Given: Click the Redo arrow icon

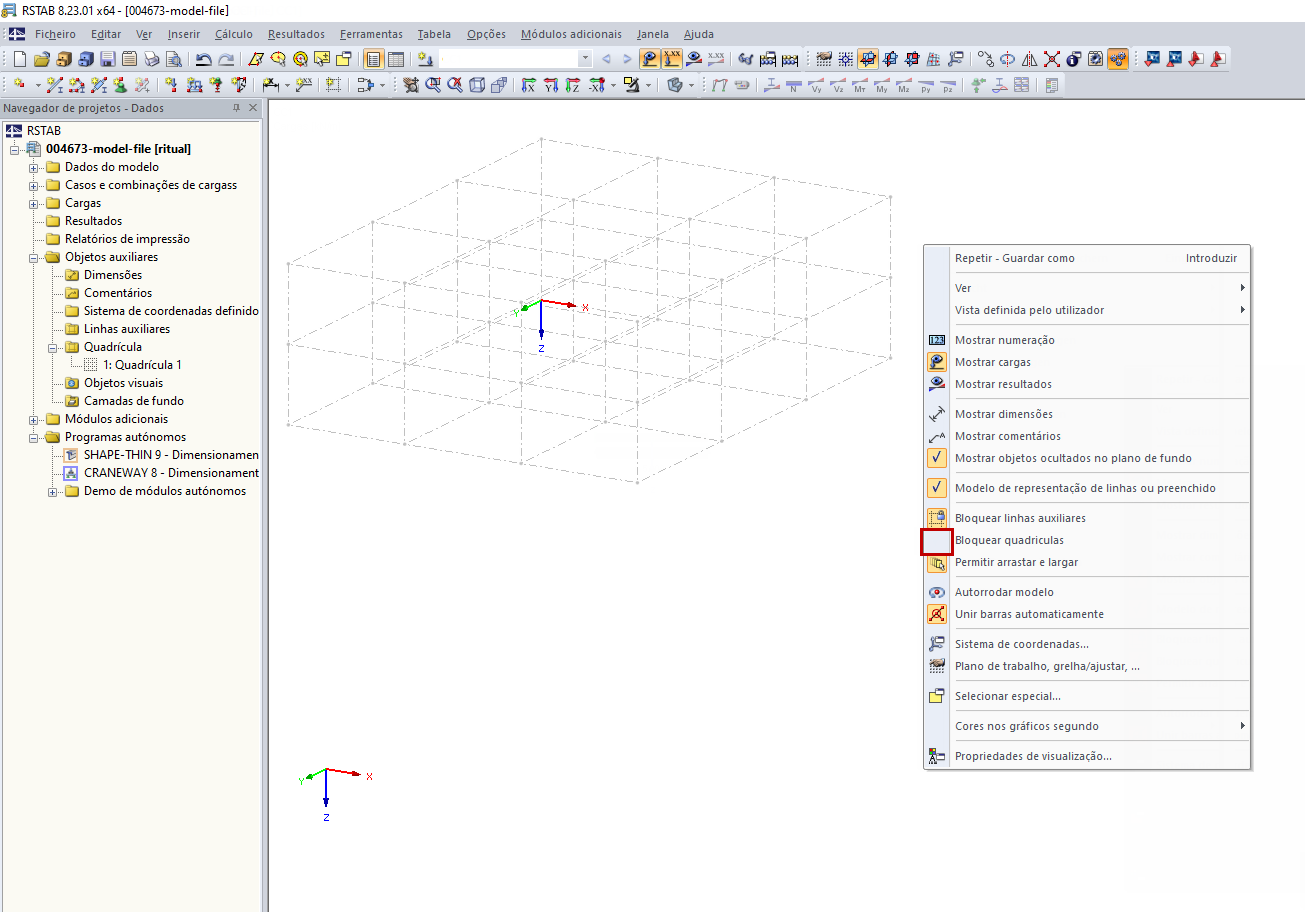Looking at the screenshot, I should [x=226, y=59].
